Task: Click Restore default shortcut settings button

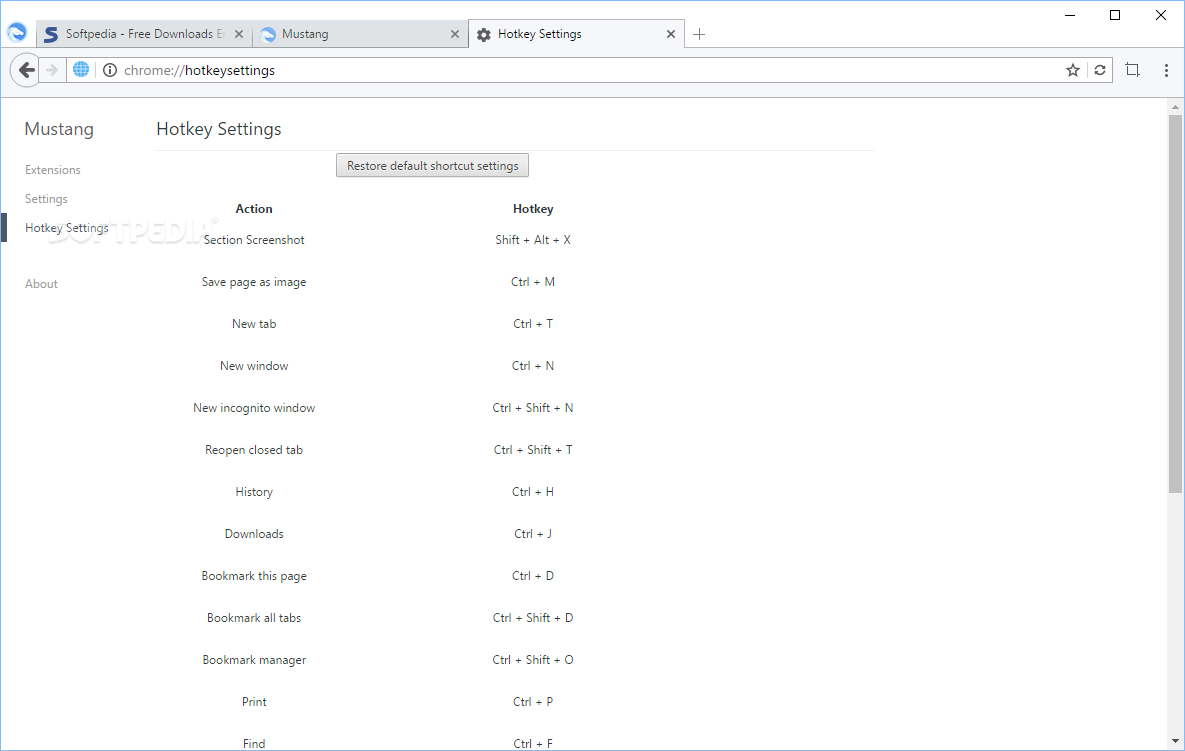Action: coord(432,165)
